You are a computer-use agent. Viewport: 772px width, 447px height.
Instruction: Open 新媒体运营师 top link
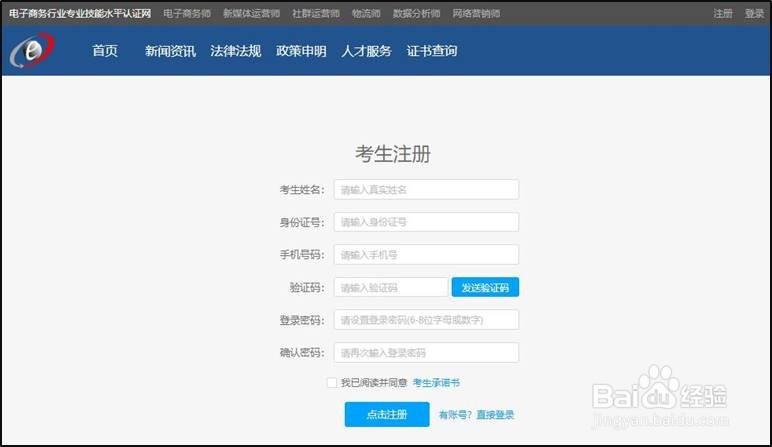pyautogui.click(x=252, y=13)
